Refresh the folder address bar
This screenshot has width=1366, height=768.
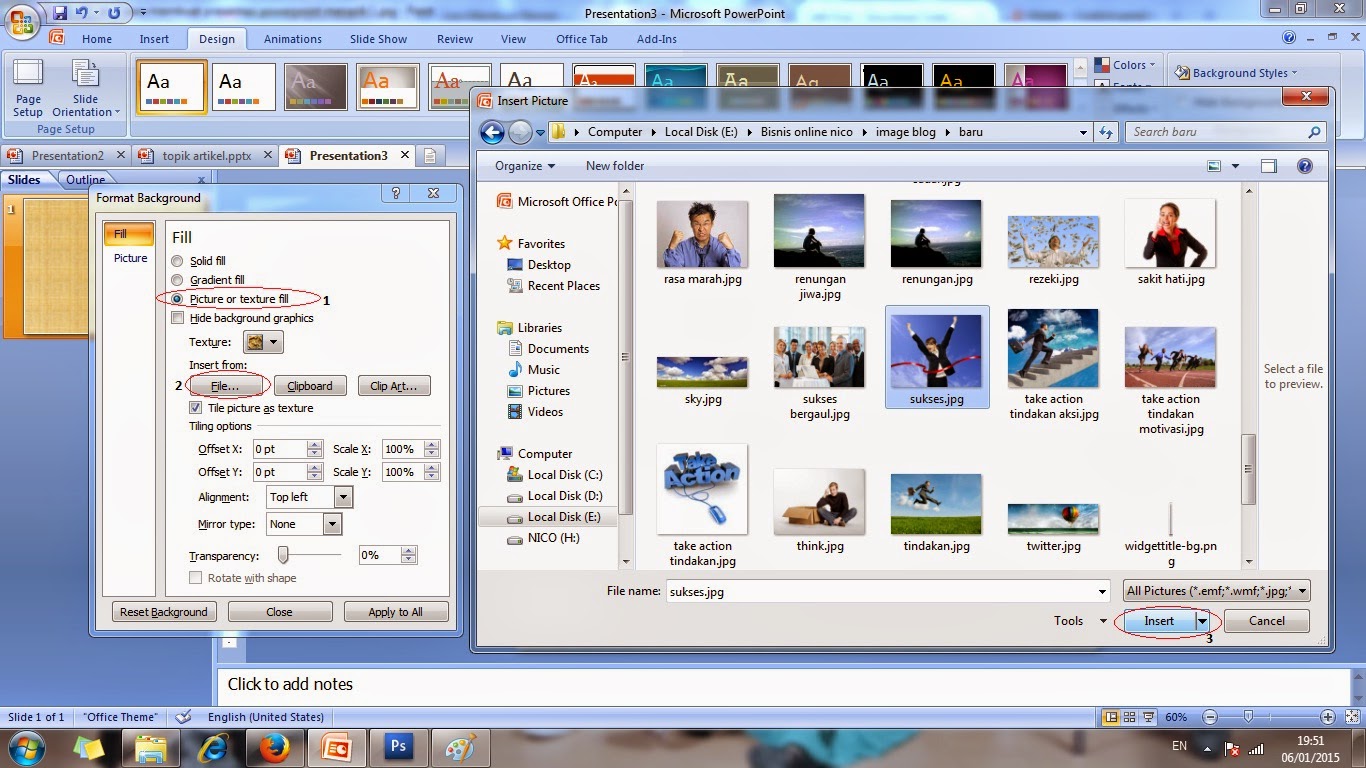[x=1106, y=132]
